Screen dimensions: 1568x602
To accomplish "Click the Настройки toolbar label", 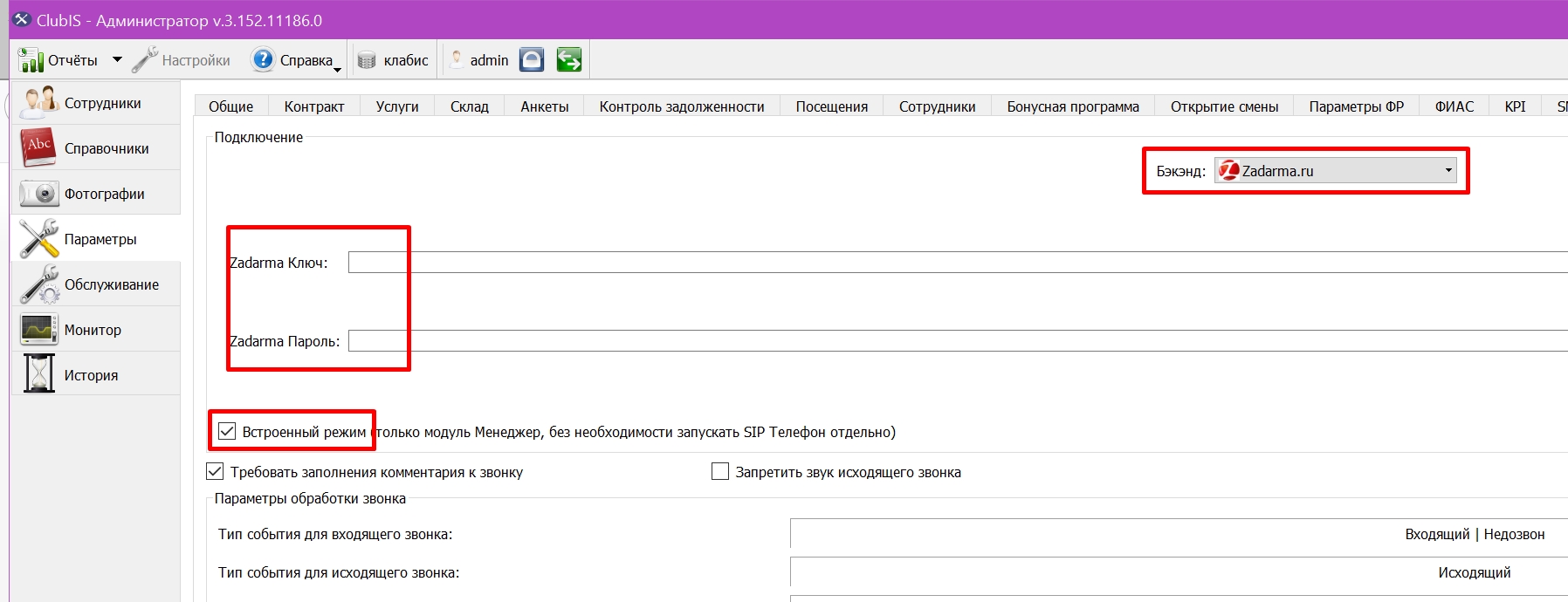I will [x=196, y=60].
